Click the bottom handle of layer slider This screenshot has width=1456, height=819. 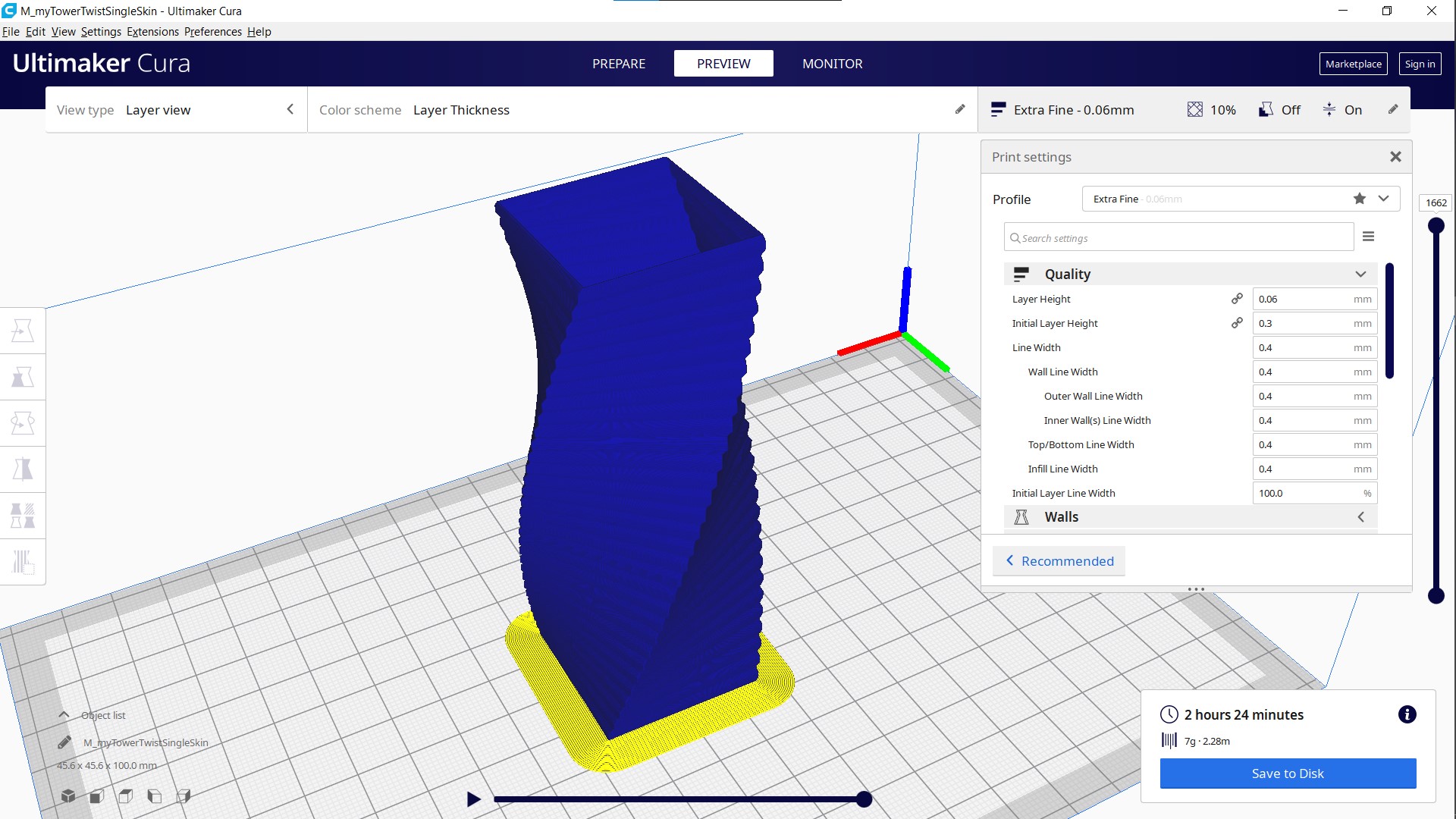tap(1436, 596)
